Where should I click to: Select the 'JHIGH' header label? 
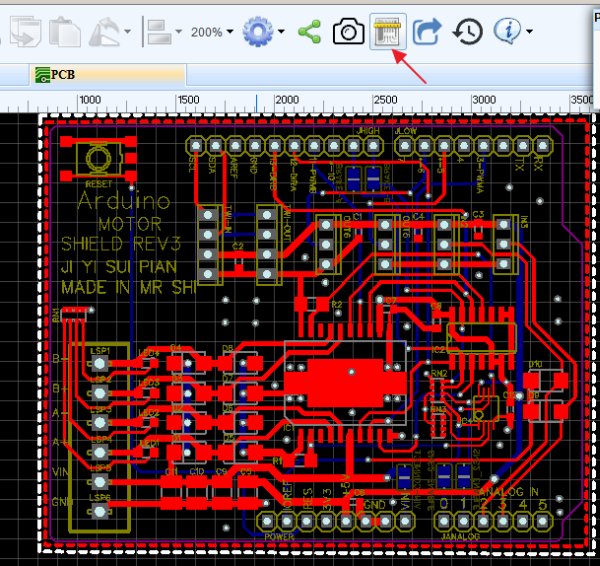(368, 131)
